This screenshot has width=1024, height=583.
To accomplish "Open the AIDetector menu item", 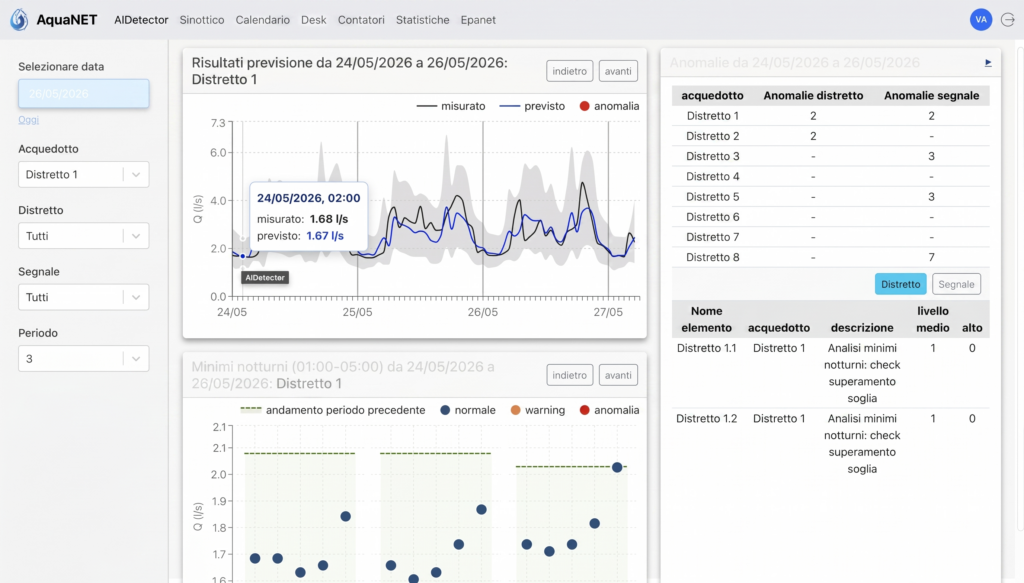I will point(141,20).
